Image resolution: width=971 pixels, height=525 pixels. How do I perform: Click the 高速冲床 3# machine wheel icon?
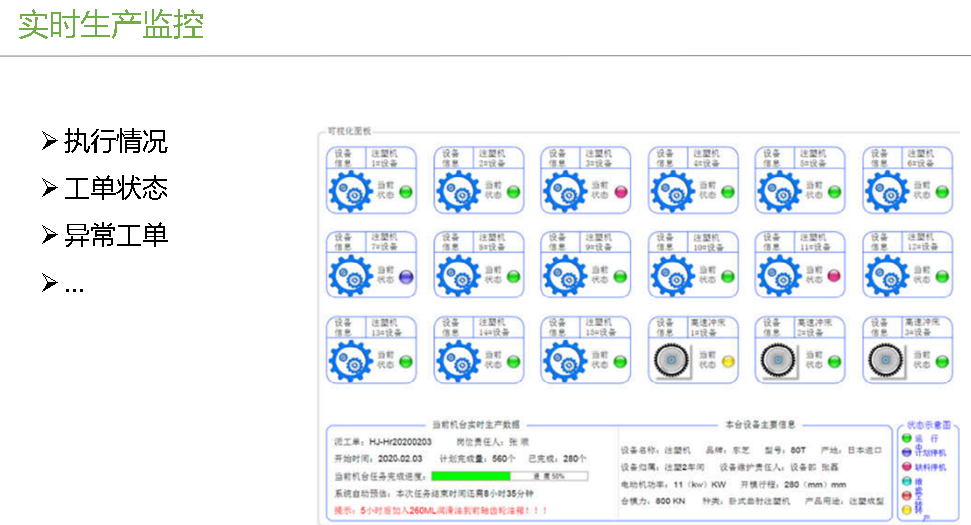coord(887,359)
